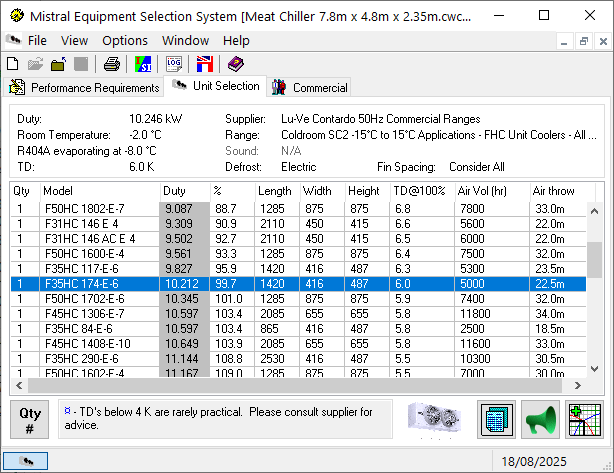Click the status bar unit cooler icon
Image resolution: width=614 pixels, height=473 pixels.
25,461
